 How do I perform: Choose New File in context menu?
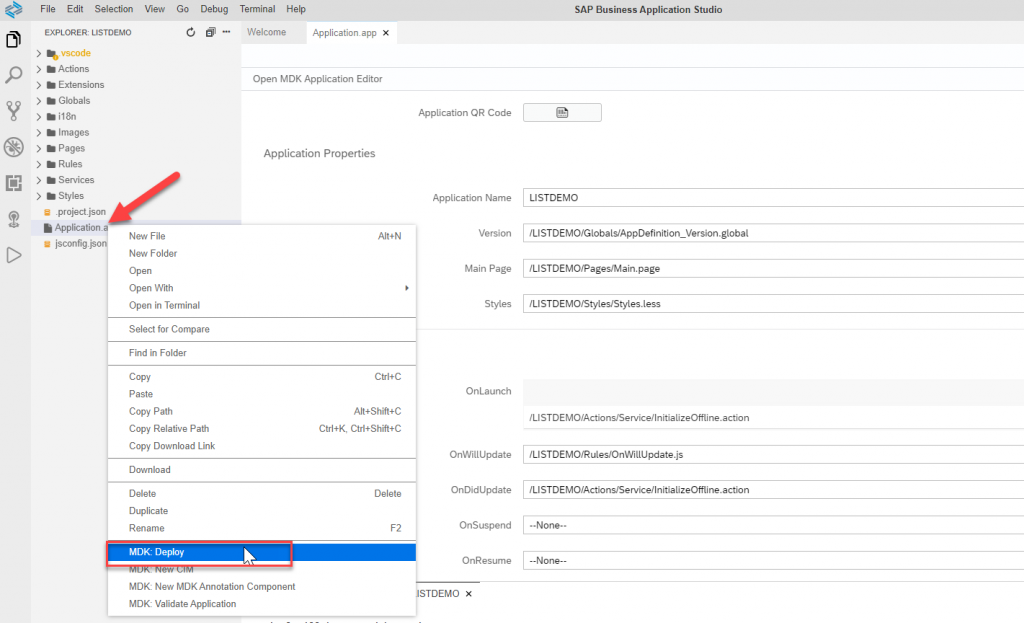pyautogui.click(x=262, y=236)
